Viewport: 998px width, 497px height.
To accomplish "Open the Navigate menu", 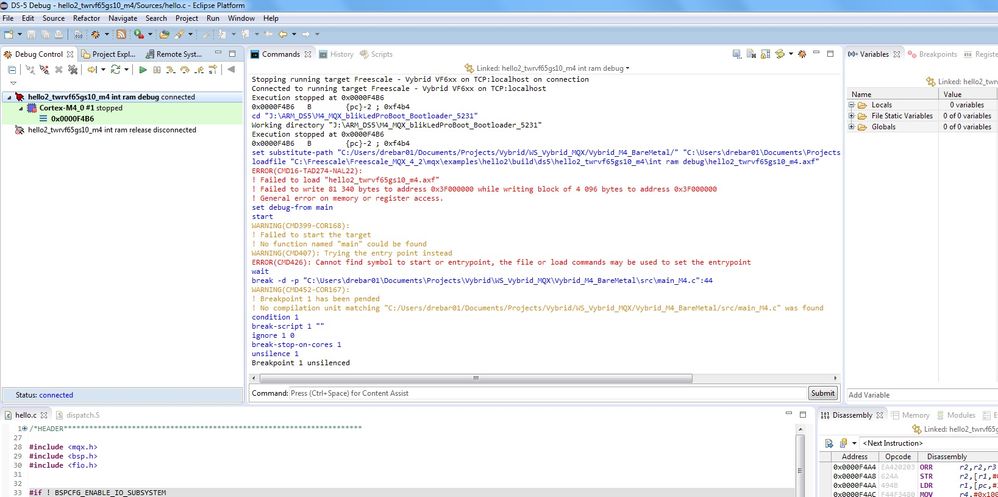I will [122, 18].
